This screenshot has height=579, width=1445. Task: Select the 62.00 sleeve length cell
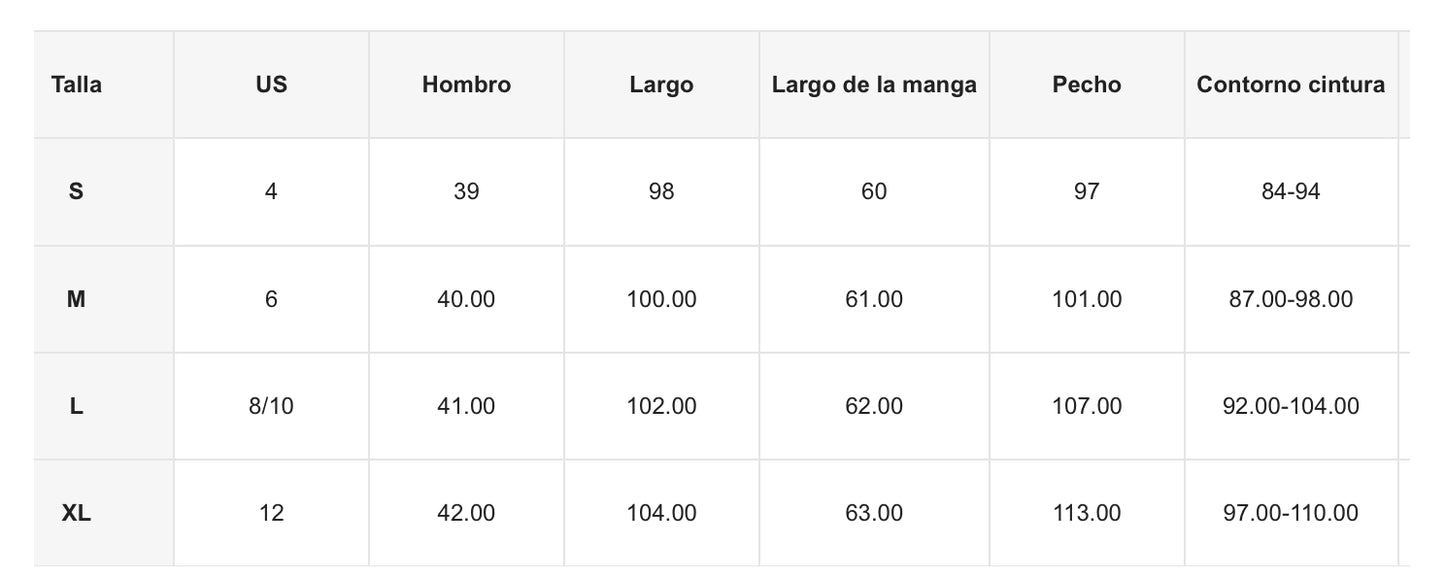coord(874,406)
